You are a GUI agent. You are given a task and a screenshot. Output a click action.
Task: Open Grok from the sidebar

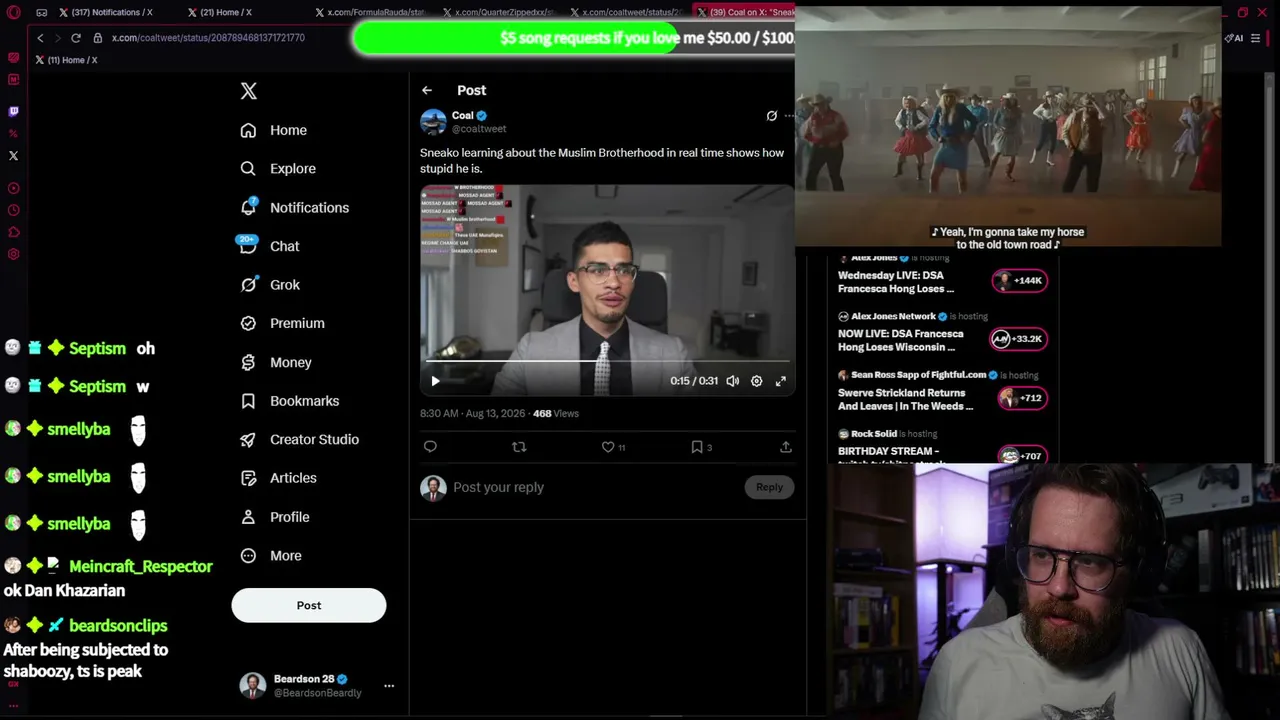[270, 285]
